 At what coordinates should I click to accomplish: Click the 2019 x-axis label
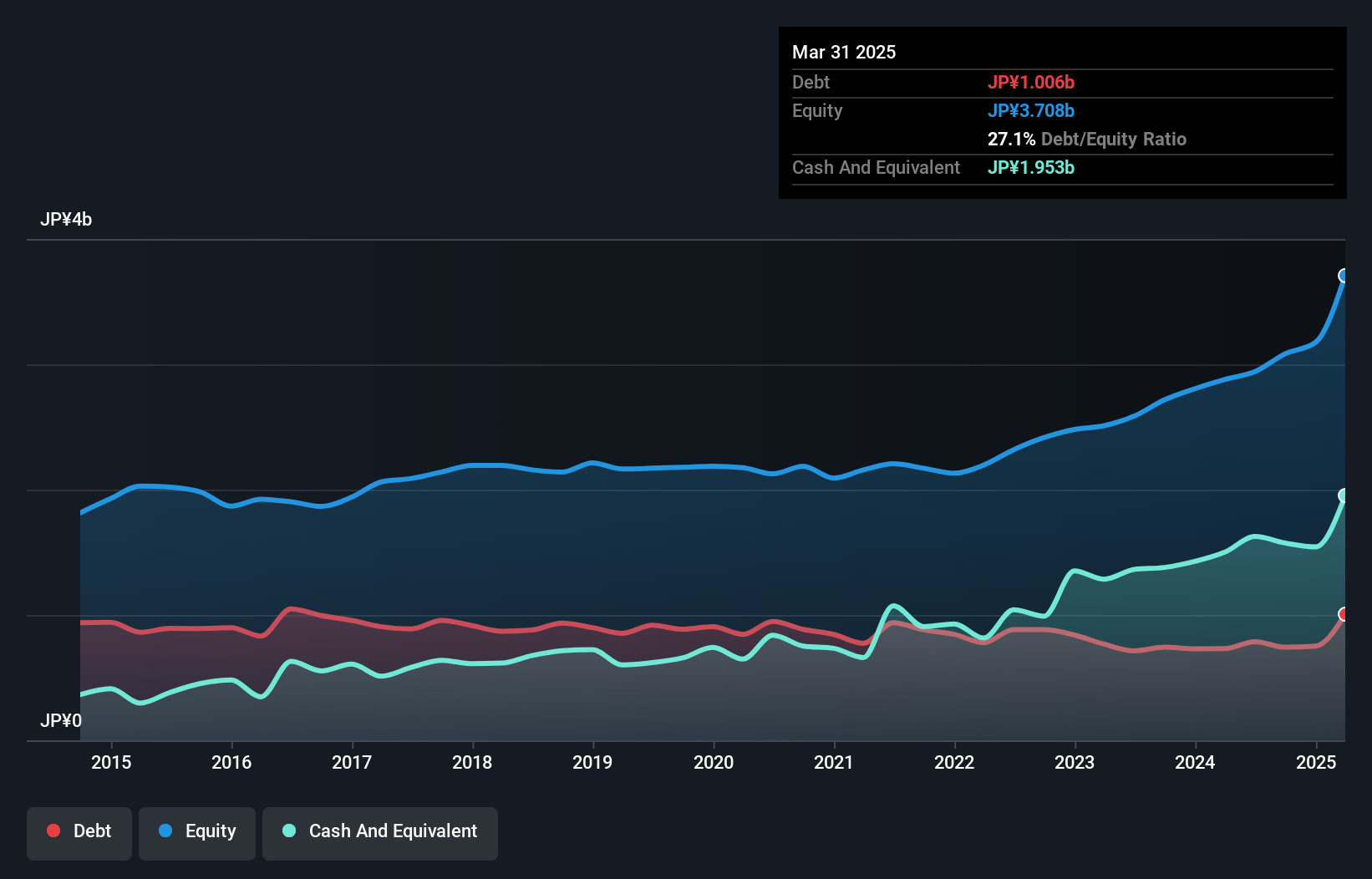click(x=592, y=762)
